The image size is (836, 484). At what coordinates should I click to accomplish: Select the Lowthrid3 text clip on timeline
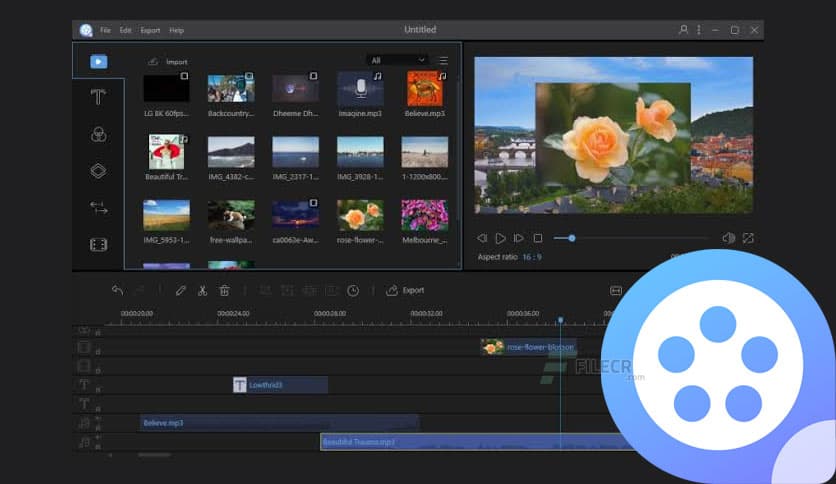(280, 385)
